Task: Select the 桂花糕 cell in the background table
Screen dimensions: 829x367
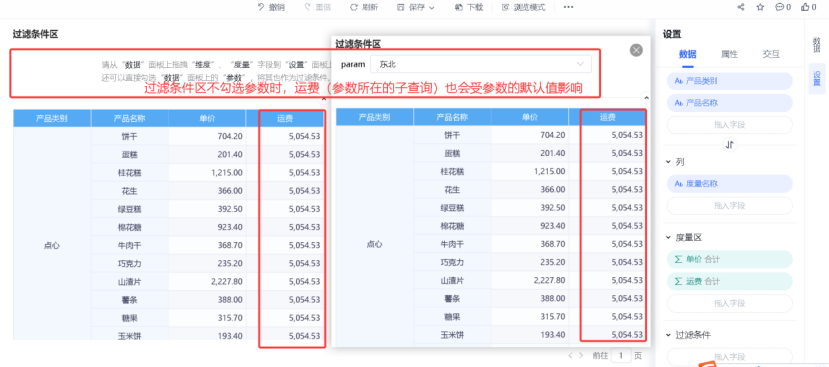Action: tap(130, 172)
